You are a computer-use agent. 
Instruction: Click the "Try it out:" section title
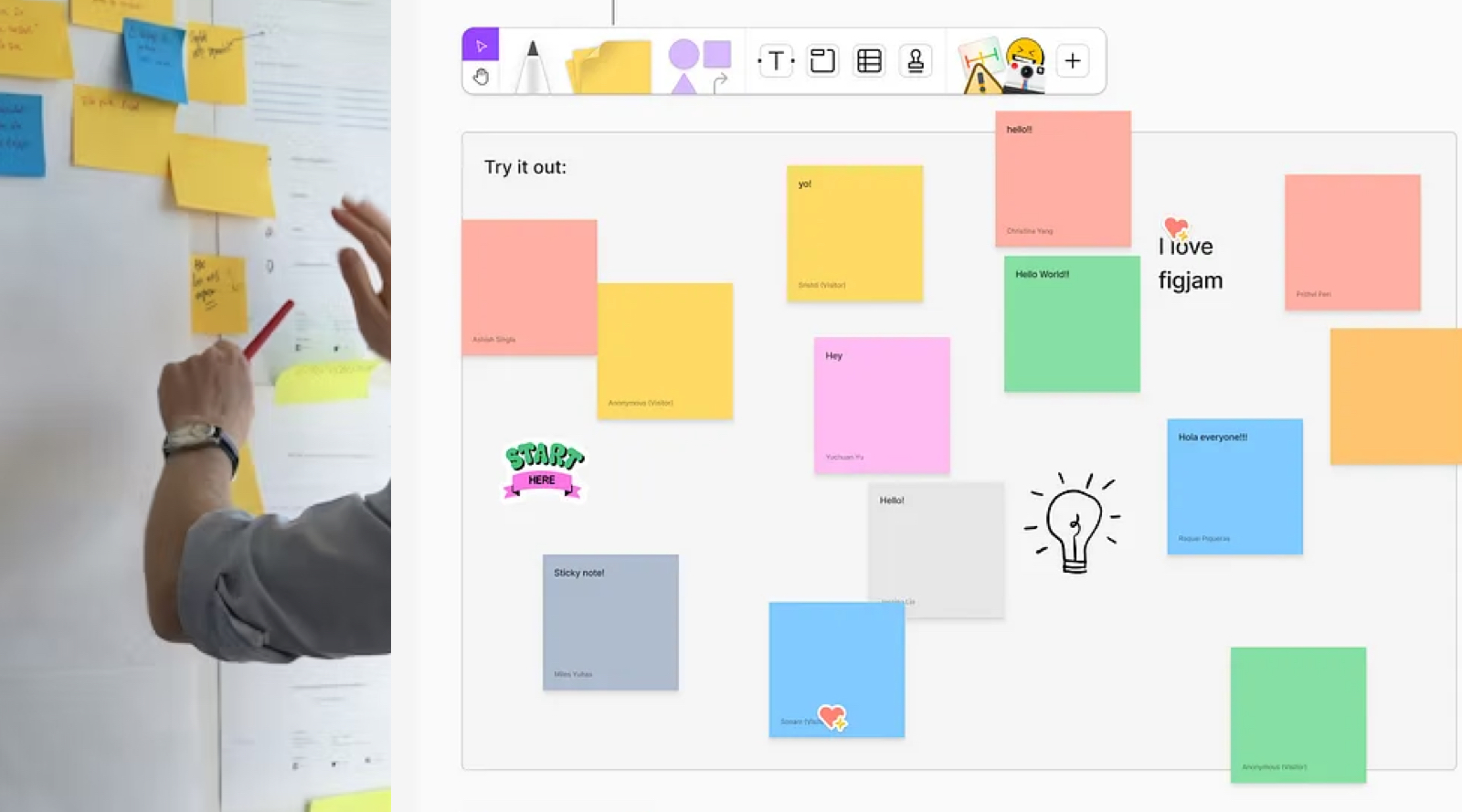point(525,167)
